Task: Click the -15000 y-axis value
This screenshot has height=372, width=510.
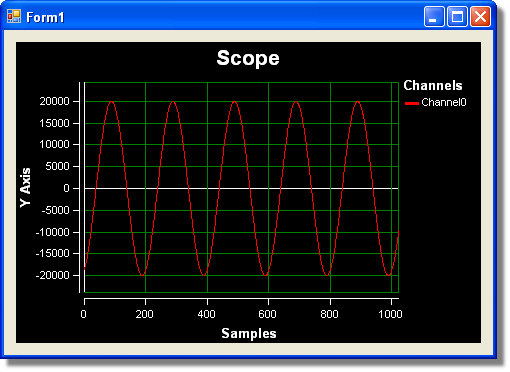Action: pos(53,253)
